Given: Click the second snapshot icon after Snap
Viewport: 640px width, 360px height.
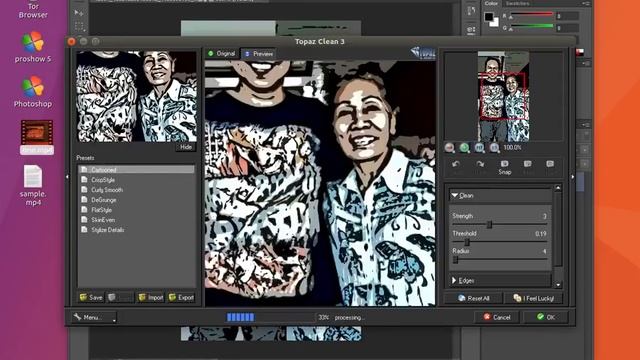Looking at the screenshot, I should (x=528, y=164).
